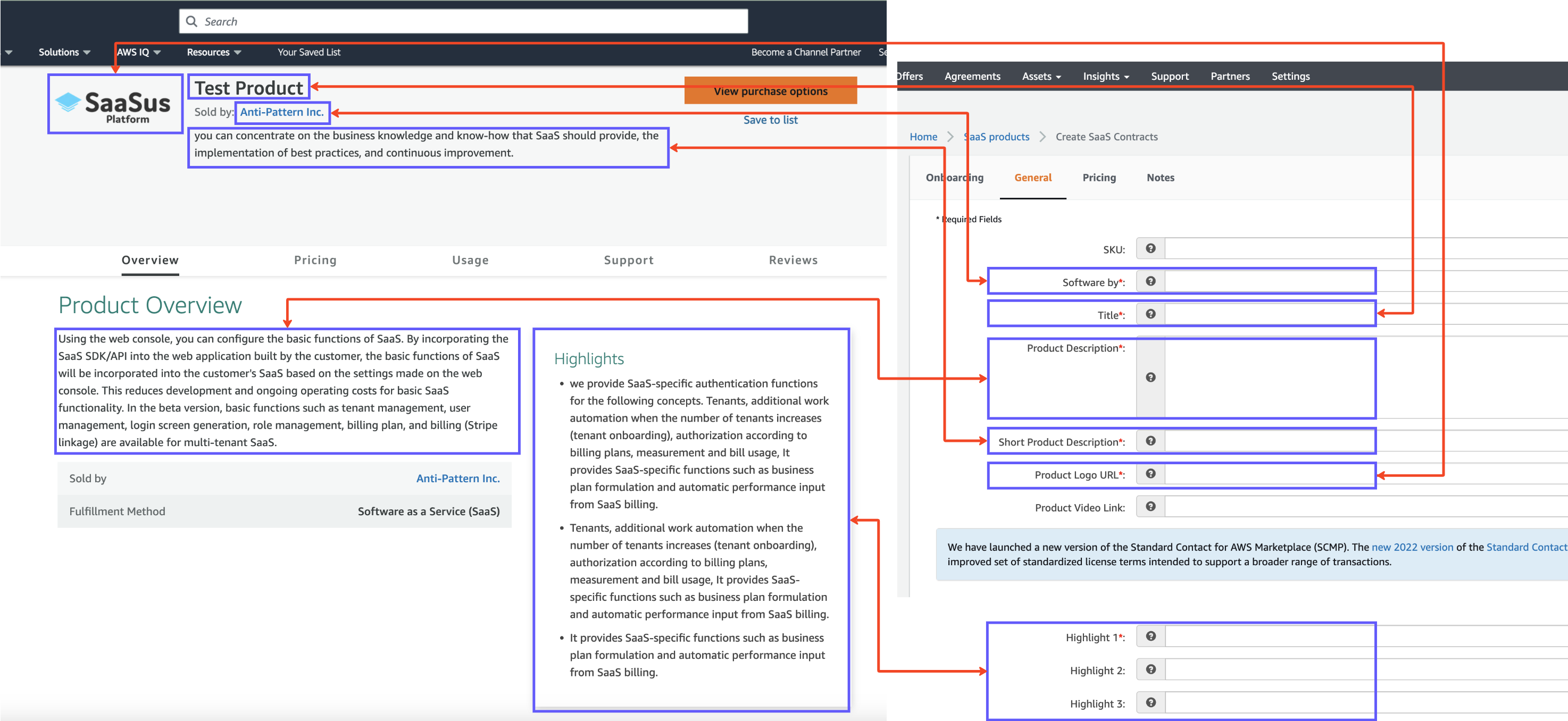Click Product Logo URL help icon
The height and width of the screenshot is (721, 1568).
1150,474
